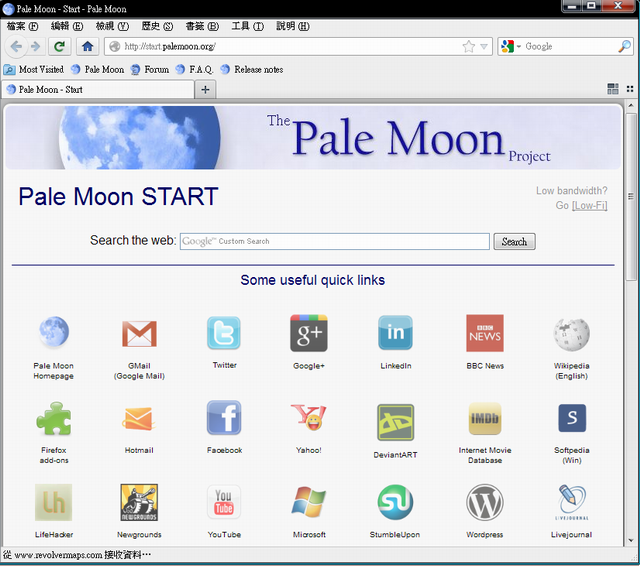Click the Reload page button

click(x=60, y=46)
